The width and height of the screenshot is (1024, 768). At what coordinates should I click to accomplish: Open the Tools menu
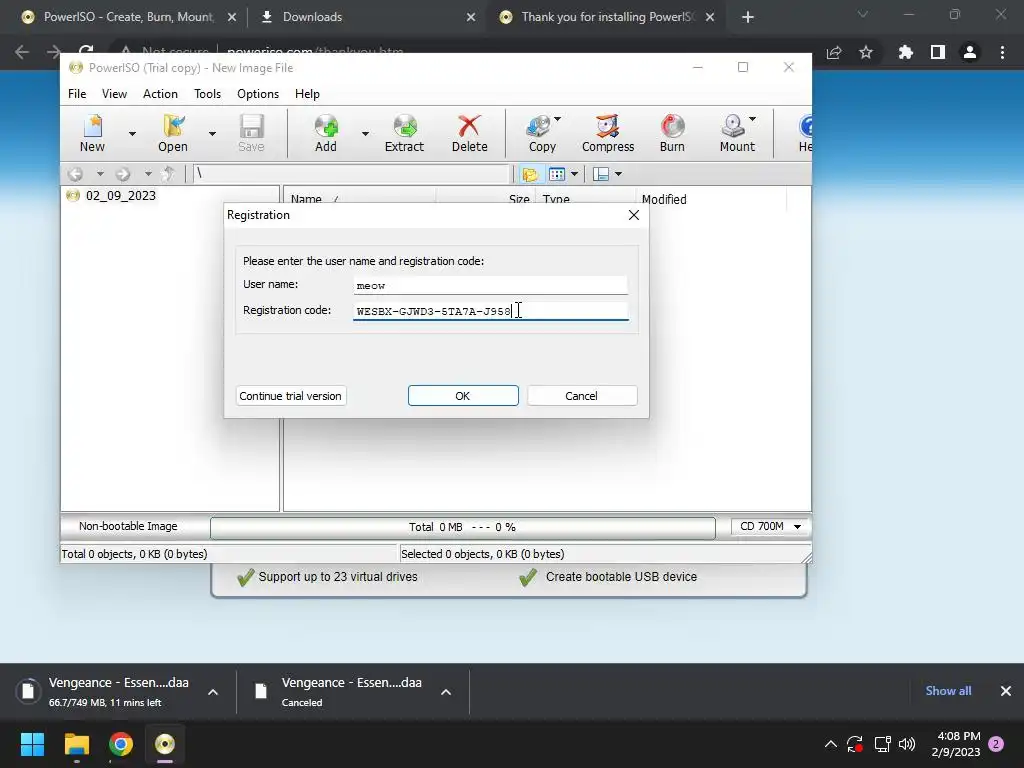tap(207, 94)
